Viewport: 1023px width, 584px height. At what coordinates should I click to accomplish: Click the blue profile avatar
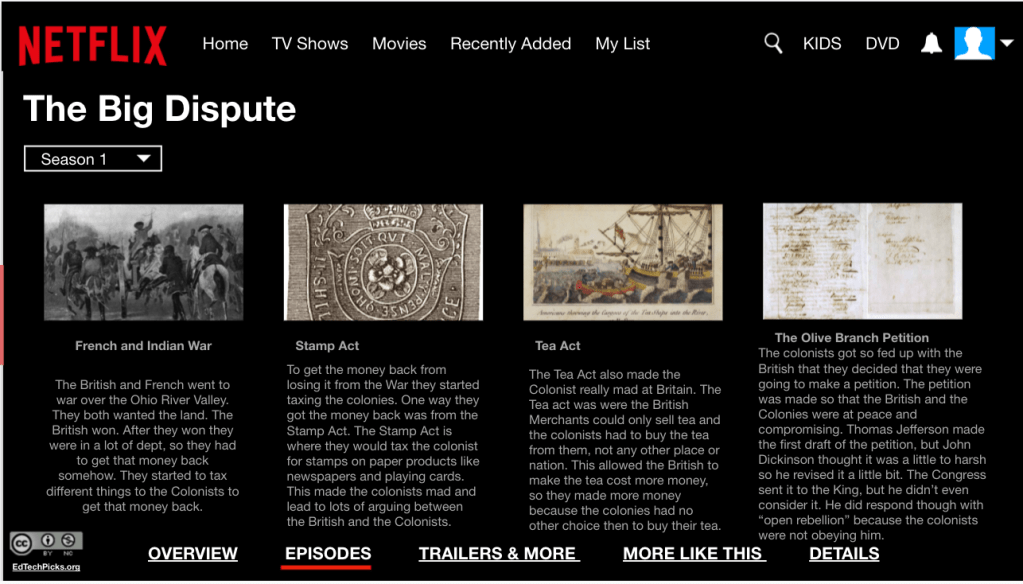tap(973, 44)
